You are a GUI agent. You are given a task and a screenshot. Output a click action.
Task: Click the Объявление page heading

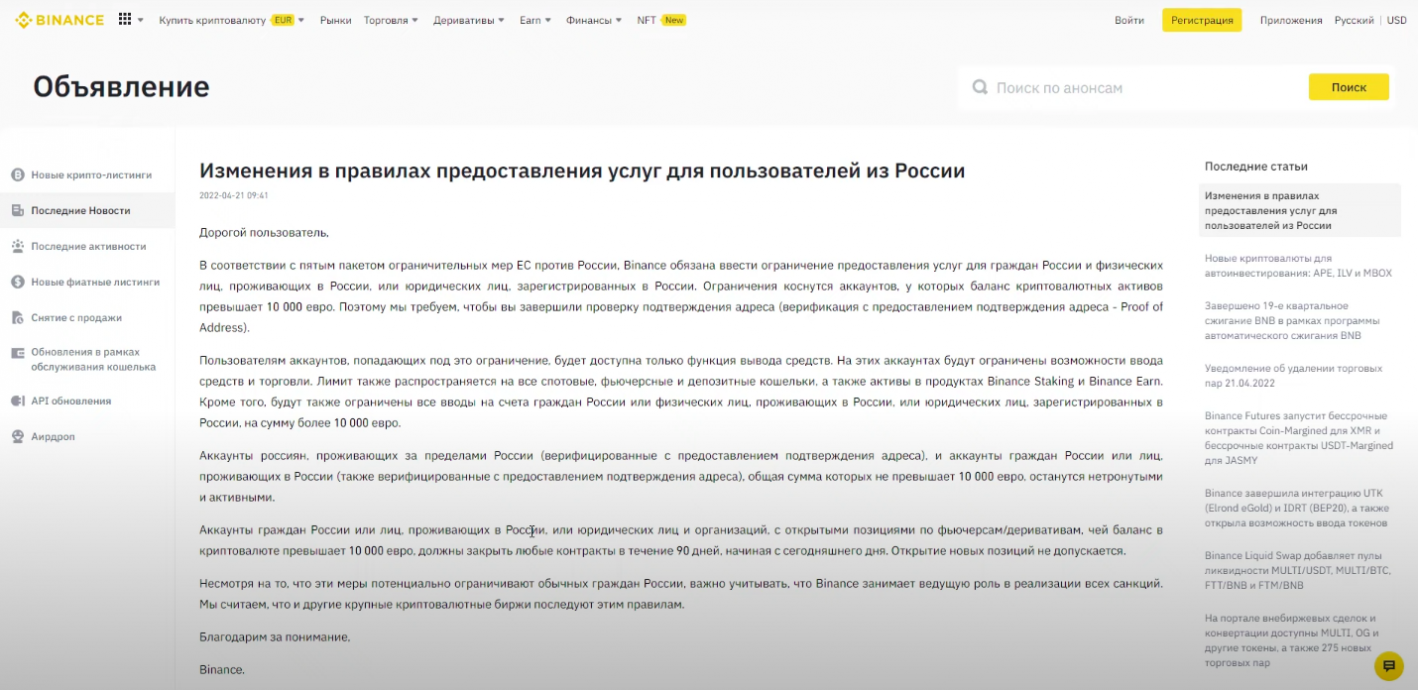point(121,87)
